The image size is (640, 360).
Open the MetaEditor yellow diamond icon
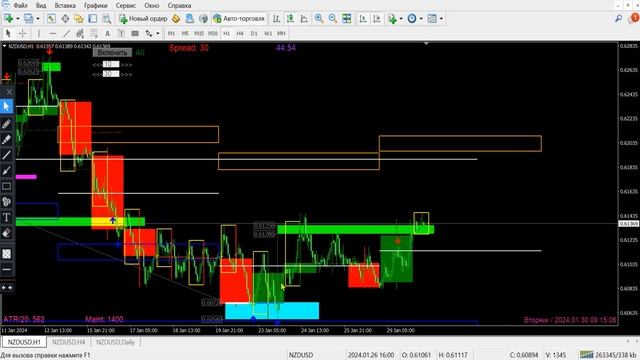tap(176, 18)
